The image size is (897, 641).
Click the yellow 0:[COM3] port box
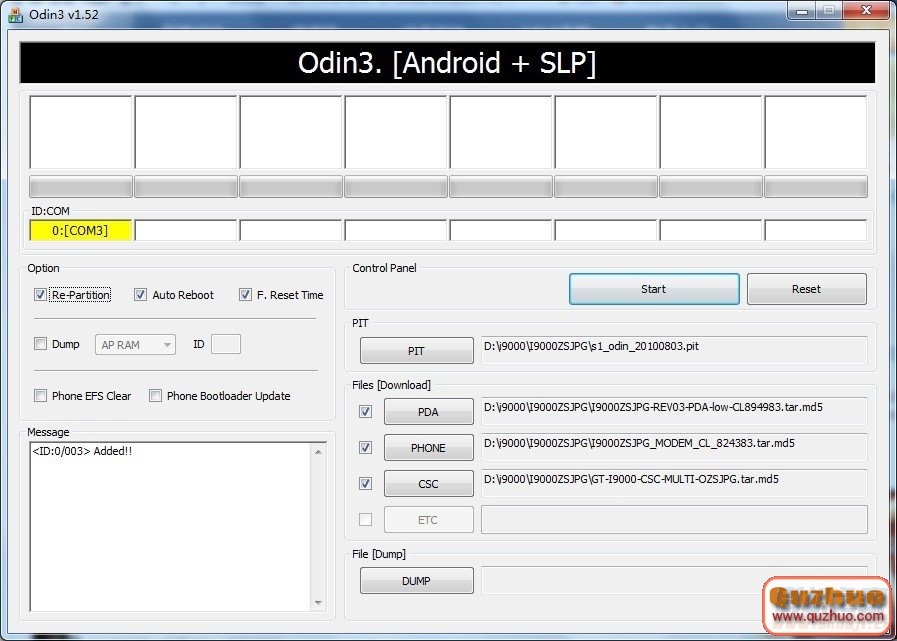pyautogui.click(x=81, y=230)
